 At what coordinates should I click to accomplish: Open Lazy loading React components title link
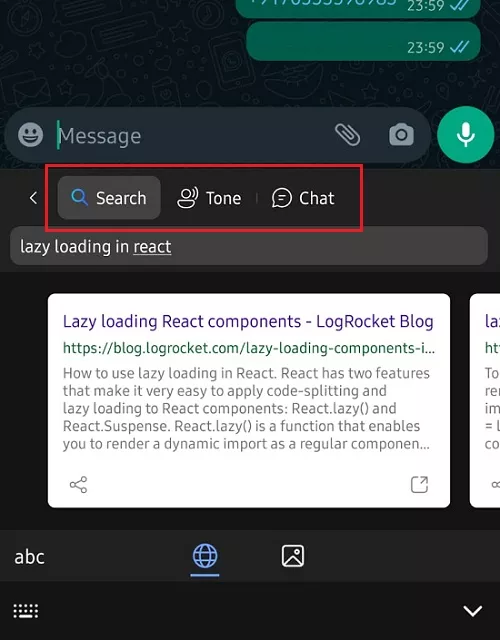tap(248, 322)
